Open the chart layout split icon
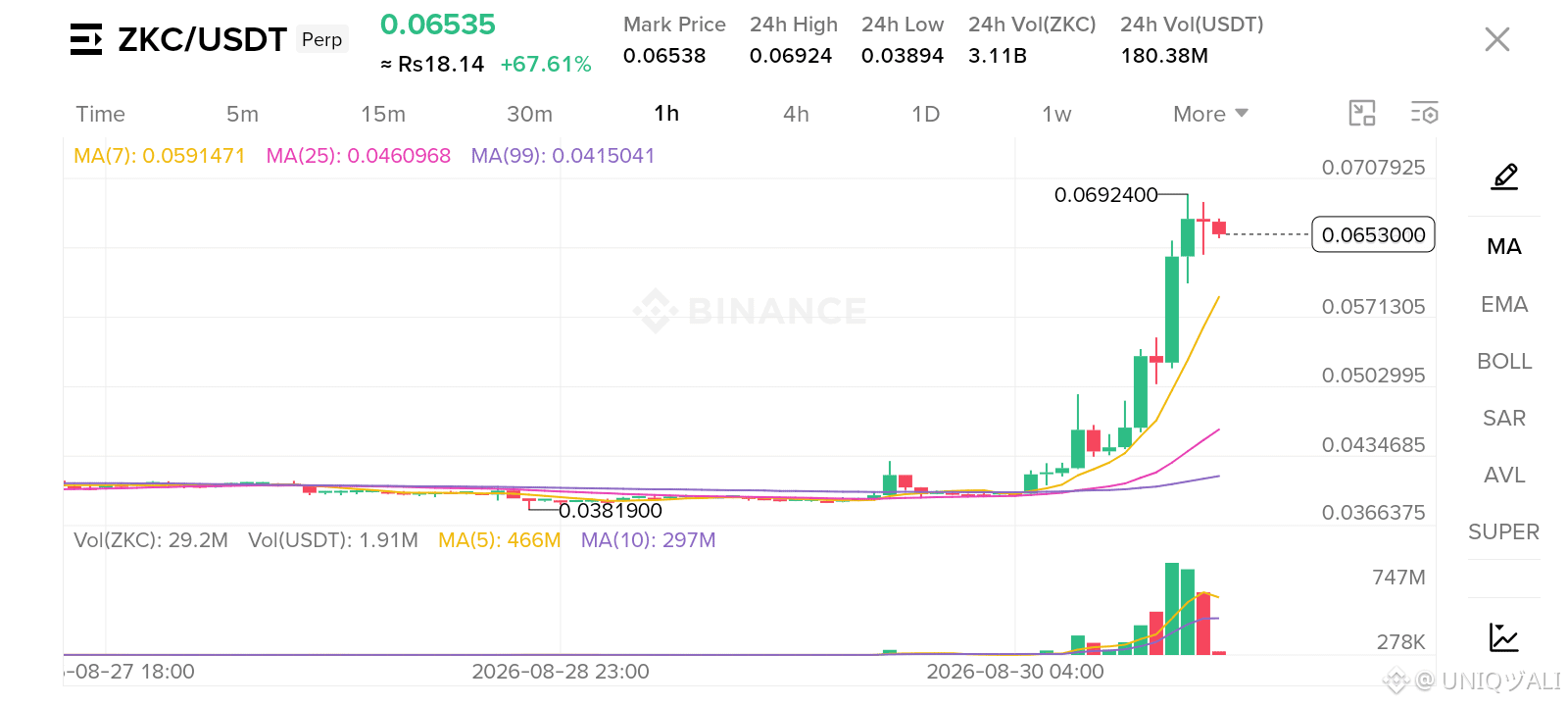1568x706 pixels. point(1362,113)
